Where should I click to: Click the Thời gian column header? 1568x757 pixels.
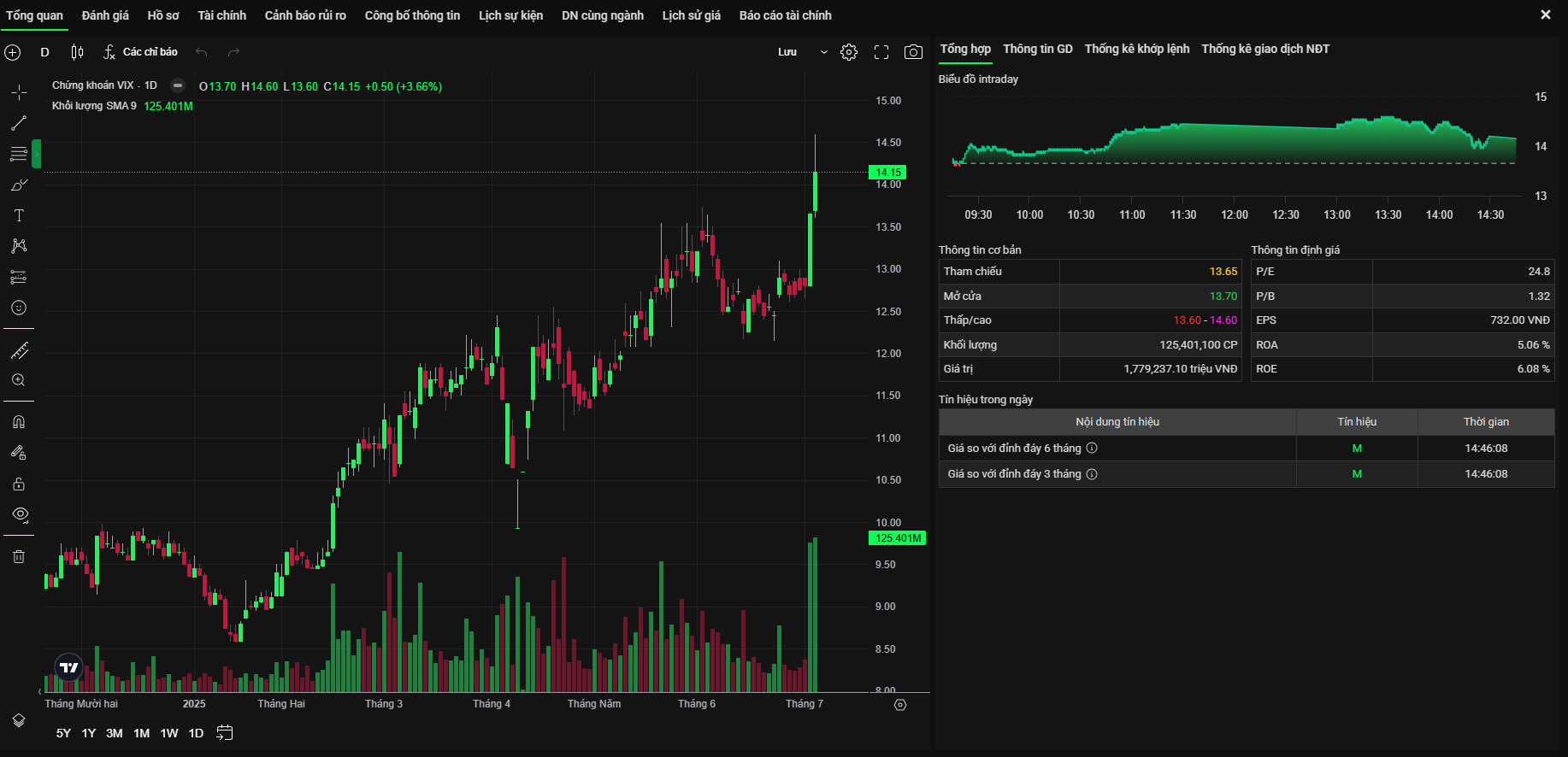tap(1486, 422)
